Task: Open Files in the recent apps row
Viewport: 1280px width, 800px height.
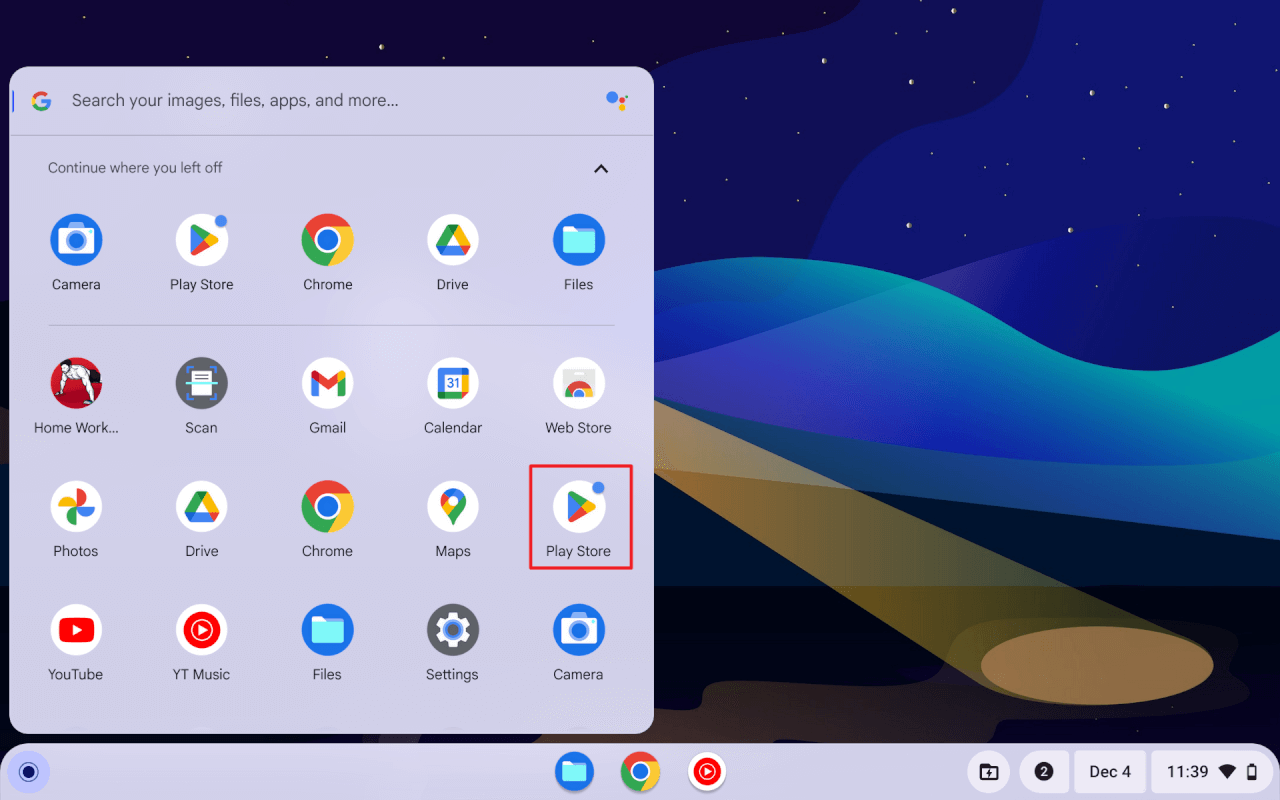Action: pyautogui.click(x=578, y=240)
